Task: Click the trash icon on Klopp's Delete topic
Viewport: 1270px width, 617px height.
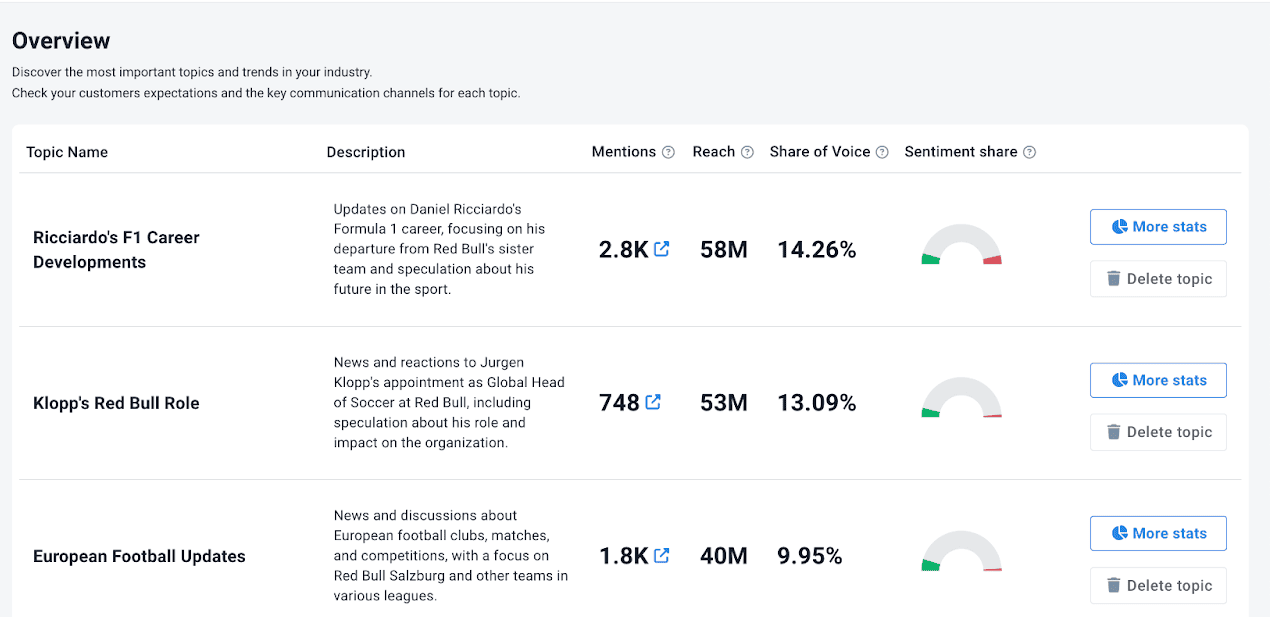Action: click(x=1115, y=431)
